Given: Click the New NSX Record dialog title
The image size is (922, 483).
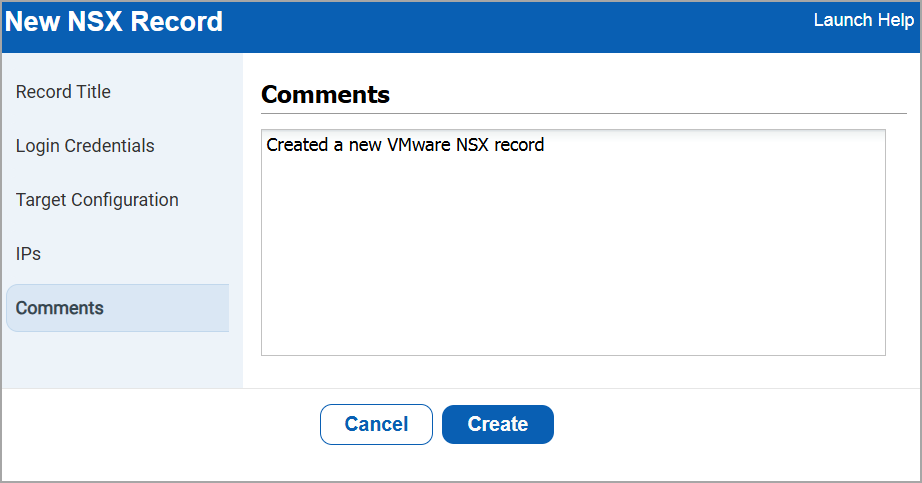Looking at the screenshot, I should click(x=114, y=21).
